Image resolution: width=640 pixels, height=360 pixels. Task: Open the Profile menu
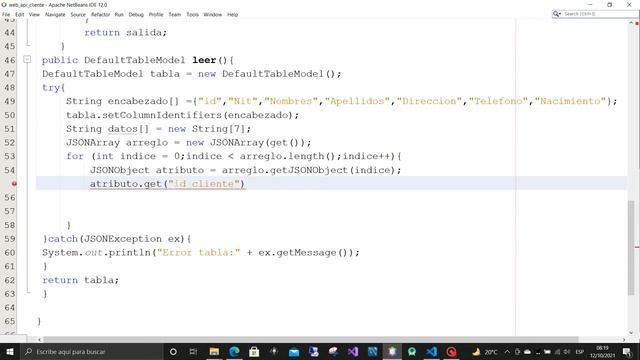click(x=156, y=14)
